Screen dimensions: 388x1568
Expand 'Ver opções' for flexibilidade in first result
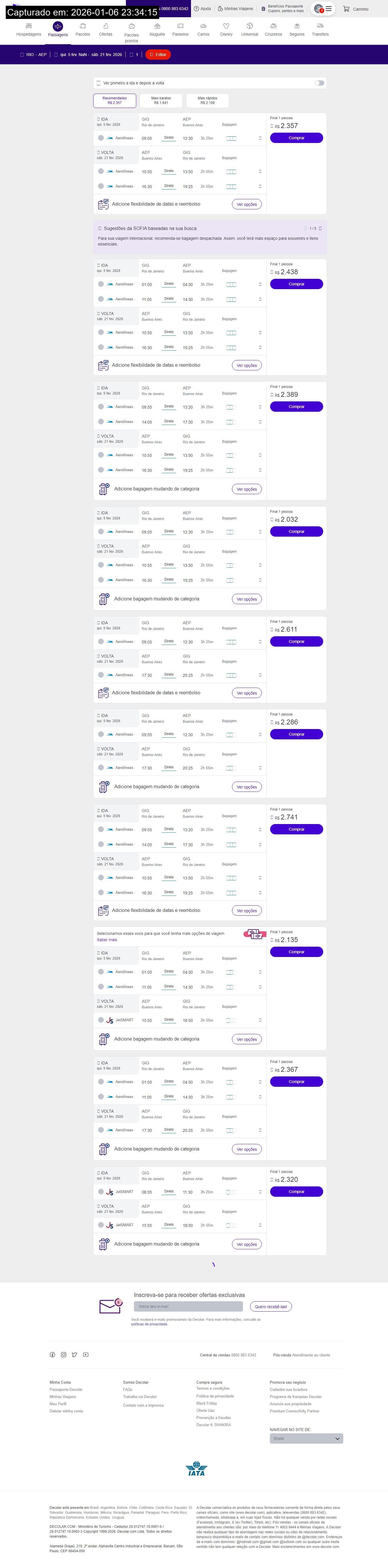246,204
